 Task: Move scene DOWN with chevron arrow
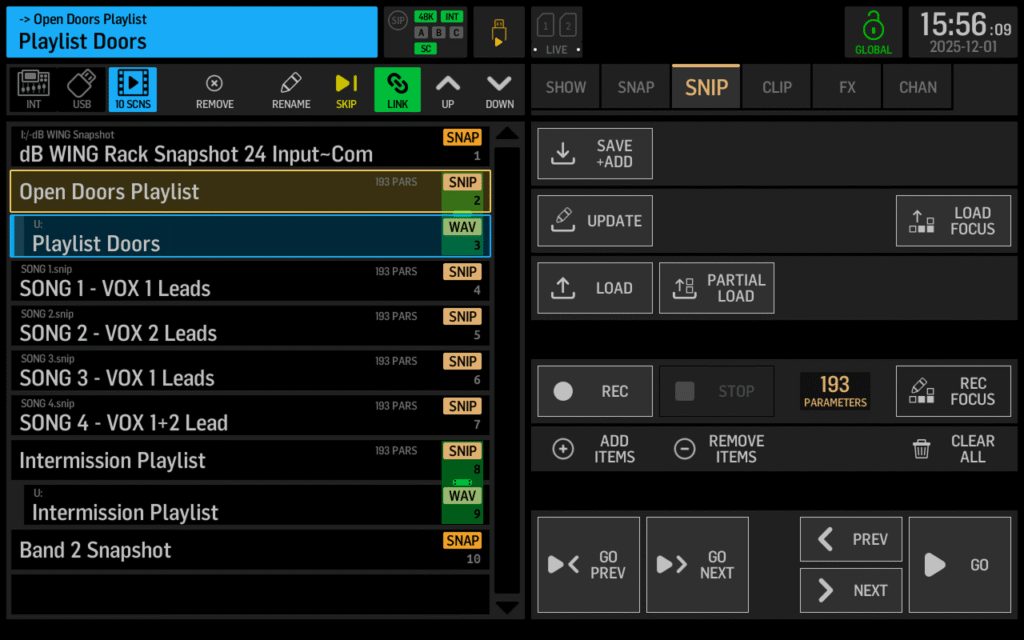click(499, 89)
